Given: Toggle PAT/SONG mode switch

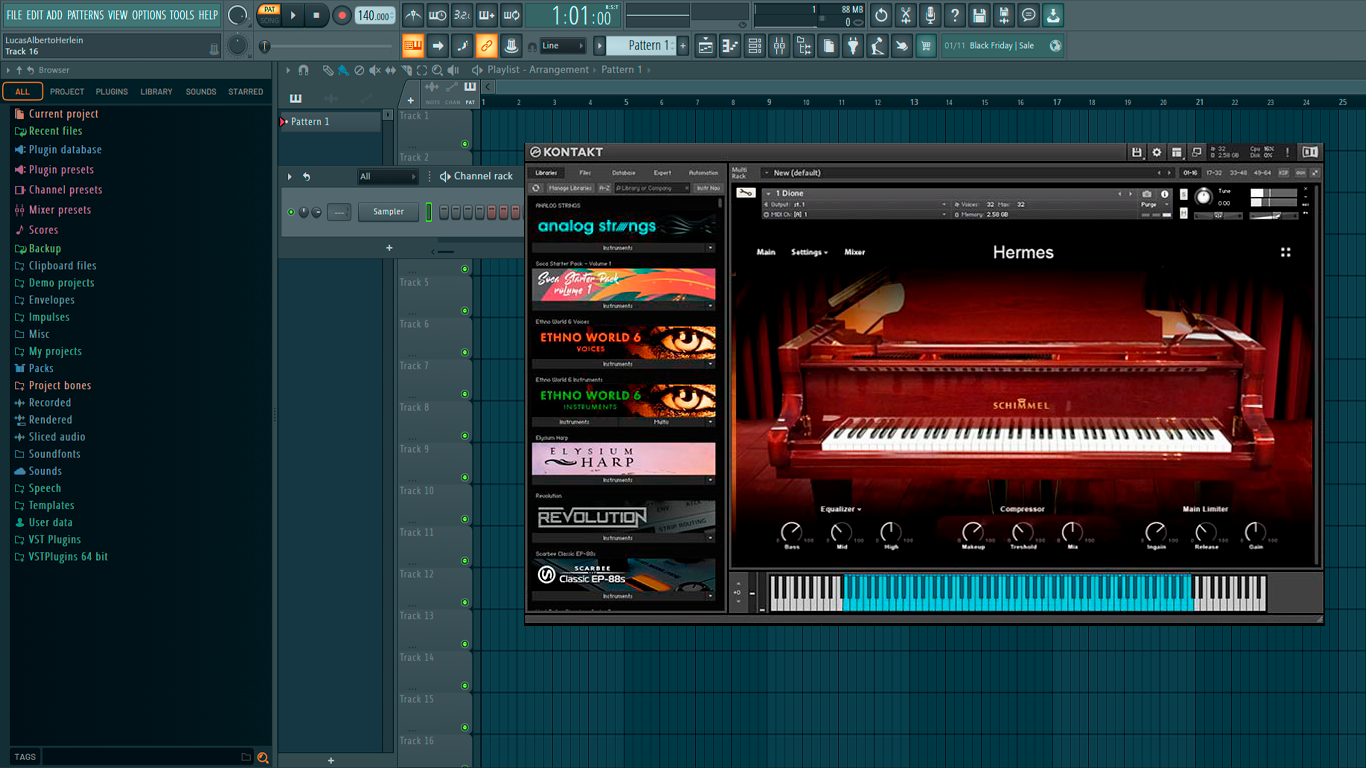Looking at the screenshot, I should click(269, 15).
